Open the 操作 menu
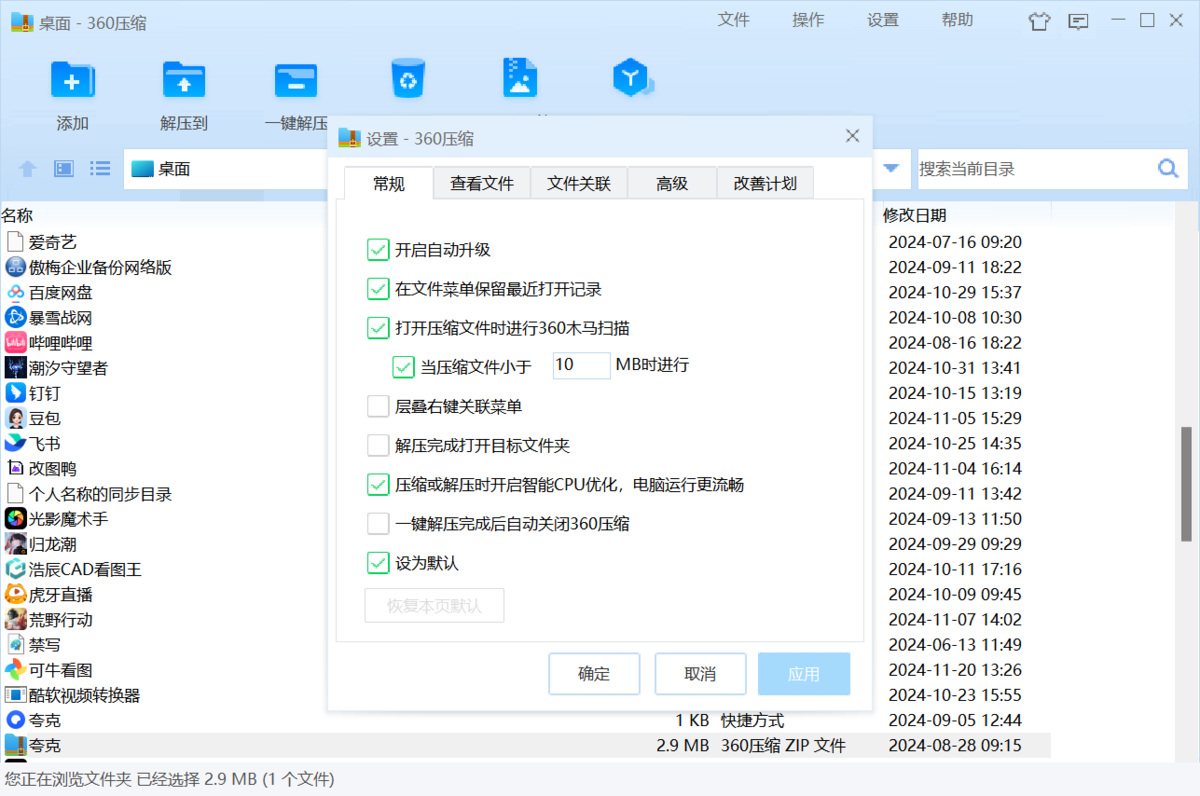The width and height of the screenshot is (1200, 796). pos(808,20)
